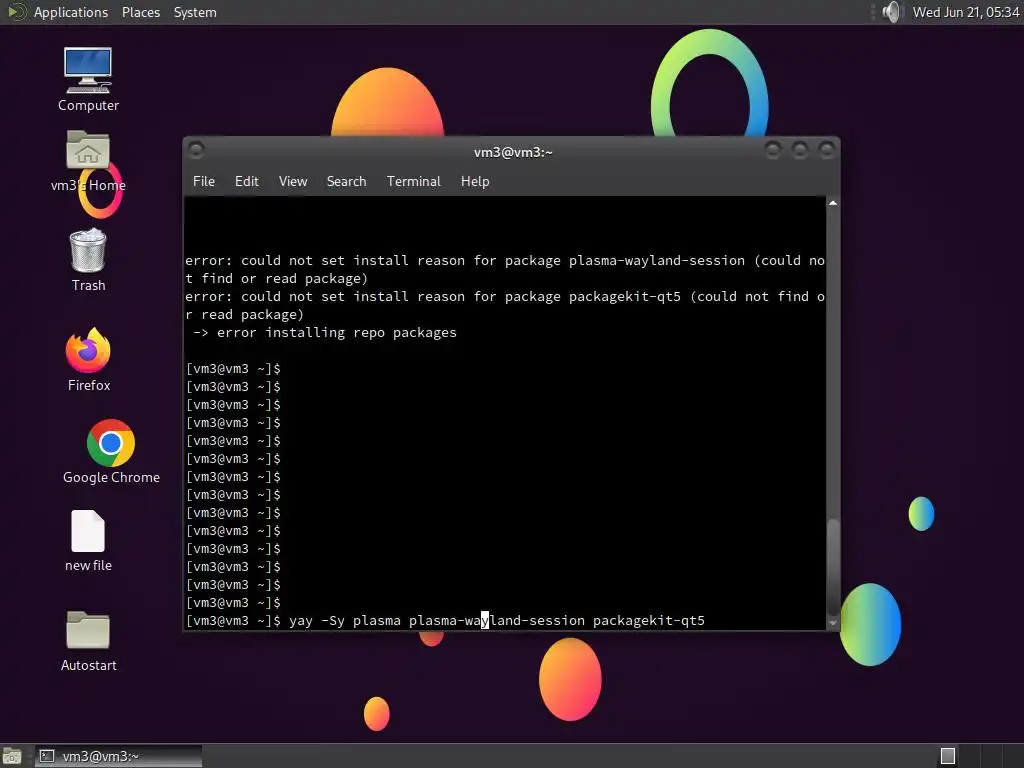
Task: Click the terminal scrollbar down arrow
Action: (x=833, y=623)
